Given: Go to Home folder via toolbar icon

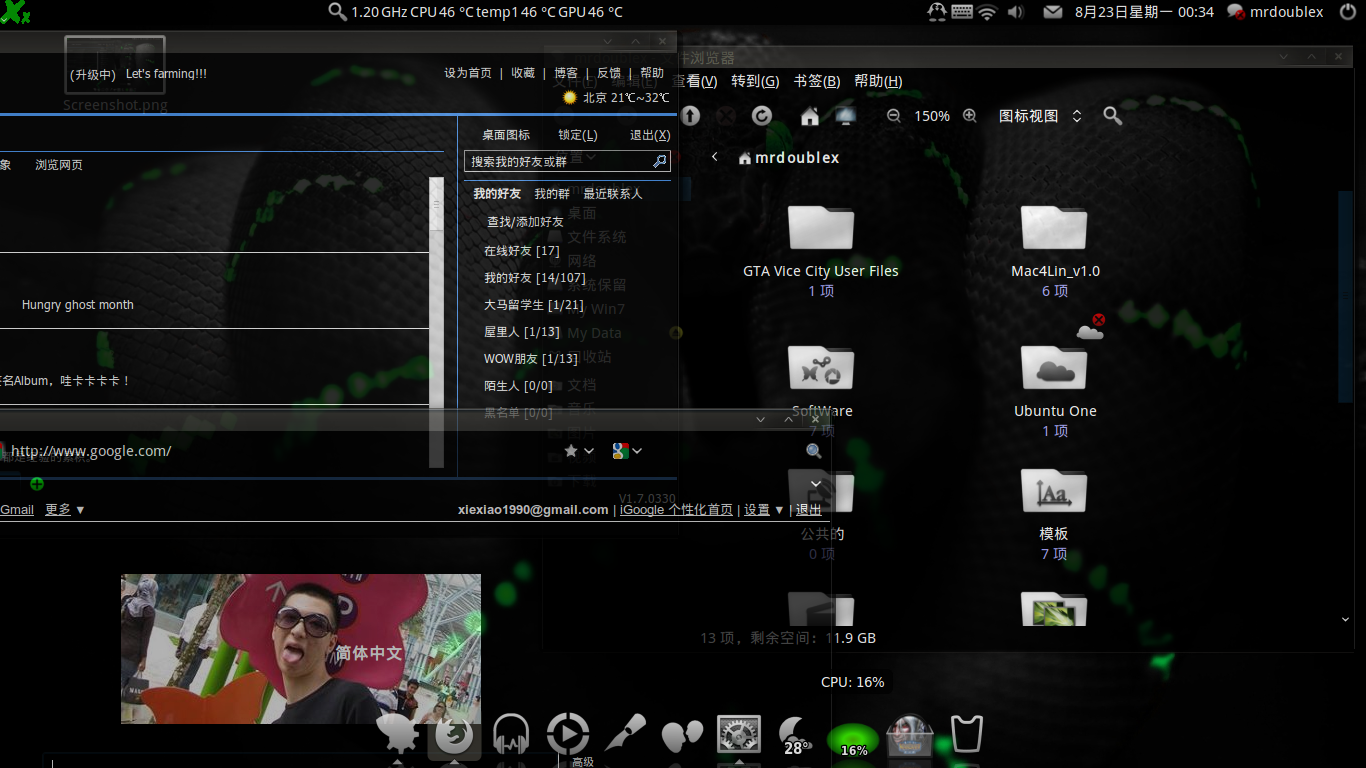Looking at the screenshot, I should (x=810, y=116).
